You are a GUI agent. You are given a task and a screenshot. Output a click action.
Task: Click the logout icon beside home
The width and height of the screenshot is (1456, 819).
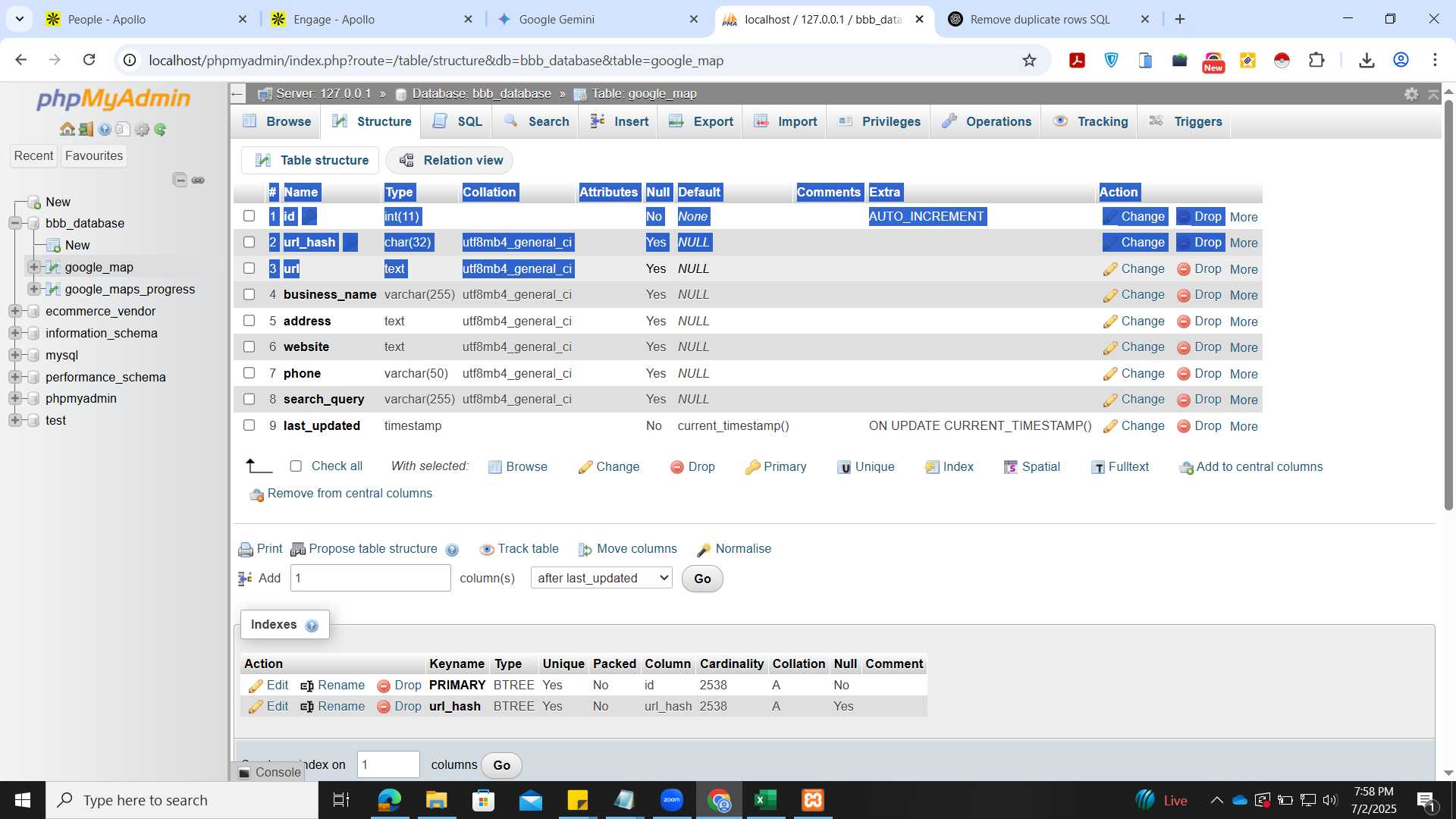coord(86,130)
